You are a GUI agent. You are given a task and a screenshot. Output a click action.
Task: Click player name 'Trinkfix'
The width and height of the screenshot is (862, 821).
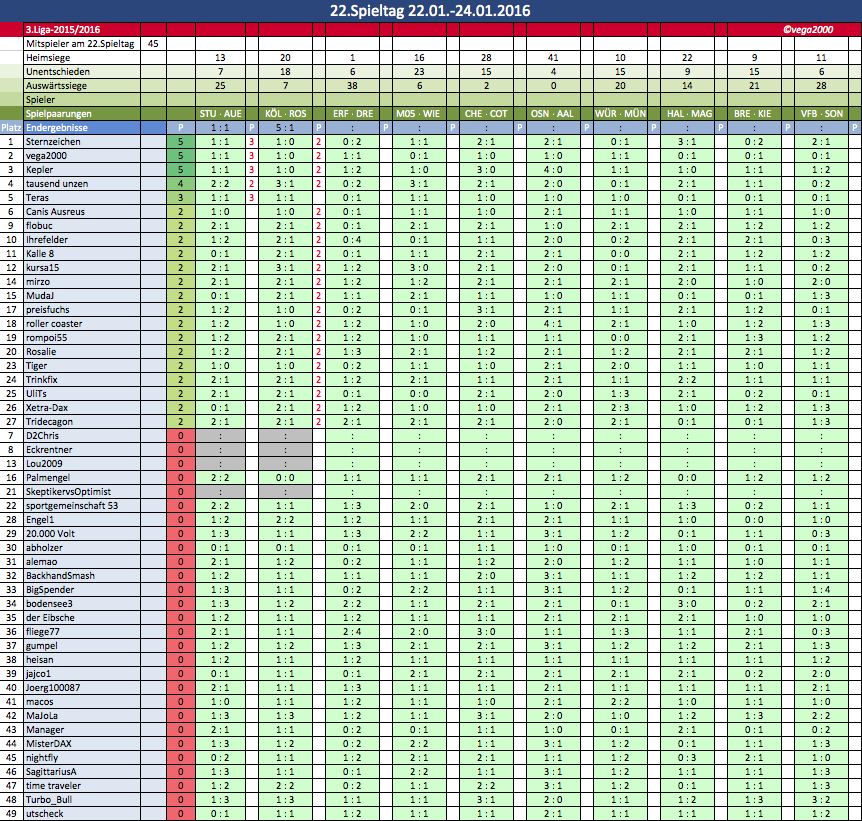click(42, 380)
